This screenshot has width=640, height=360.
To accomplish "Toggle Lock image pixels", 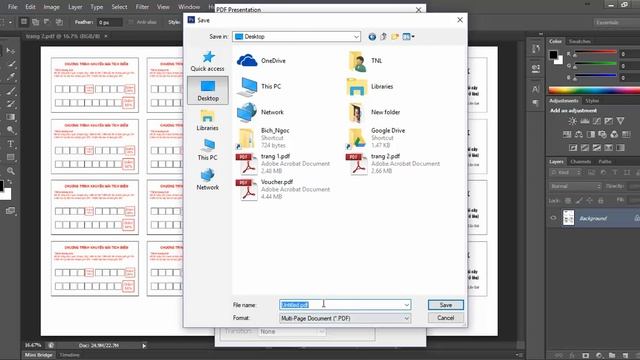I will pos(579,200).
